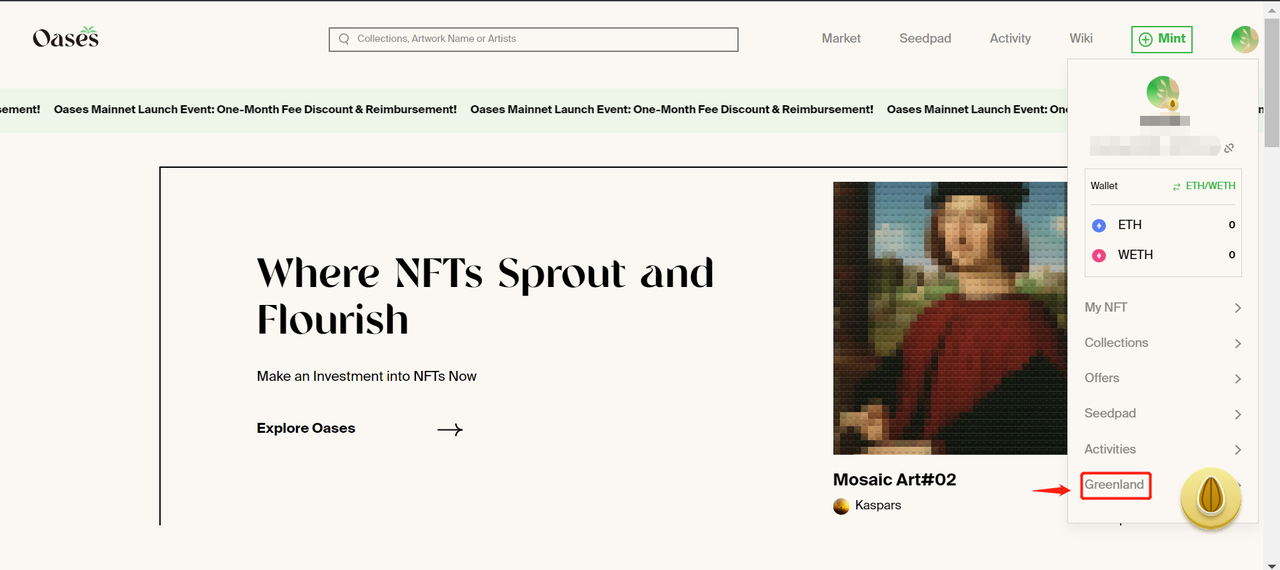Select Greenland in the profile menu
1280x570 pixels.
click(x=1114, y=485)
